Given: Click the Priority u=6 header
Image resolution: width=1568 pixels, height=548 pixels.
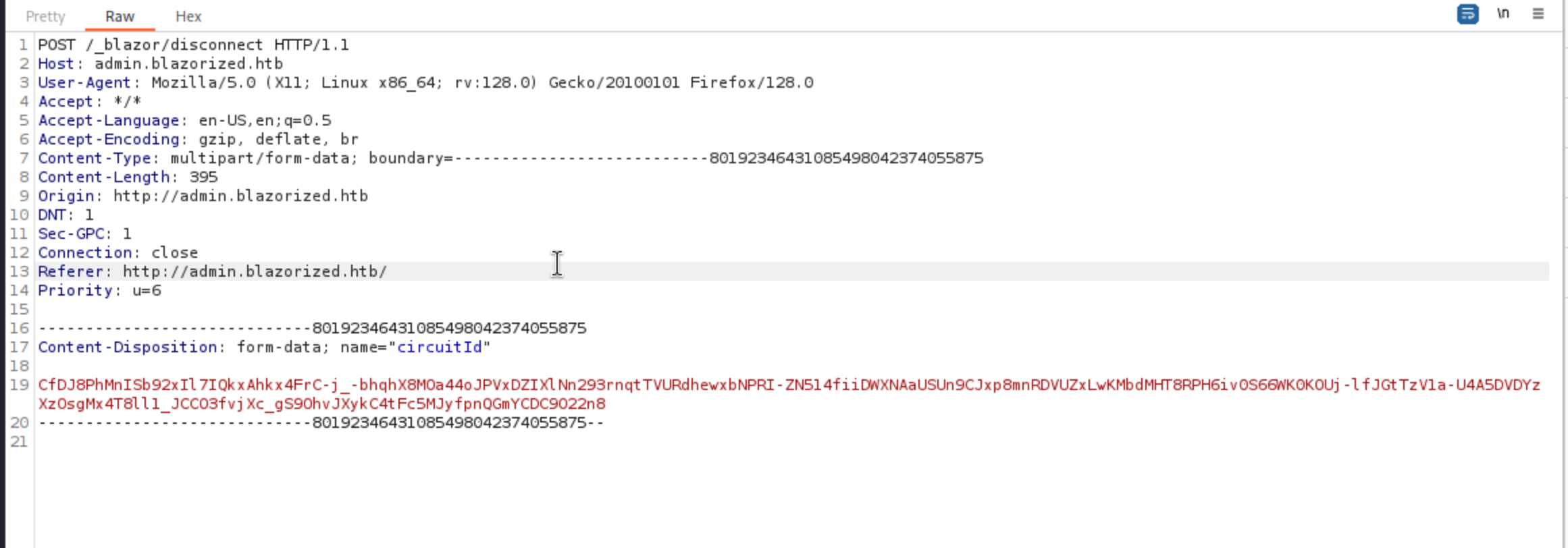Looking at the screenshot, I should (x=99, y=290).
